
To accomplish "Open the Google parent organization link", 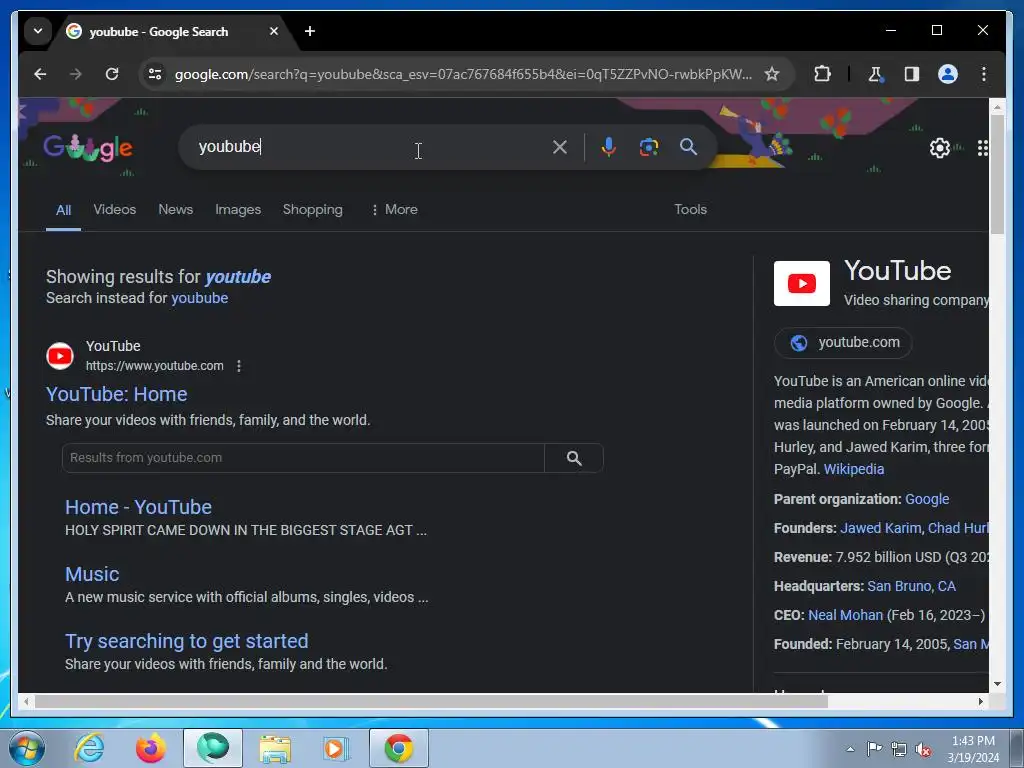I will [927, 500].
